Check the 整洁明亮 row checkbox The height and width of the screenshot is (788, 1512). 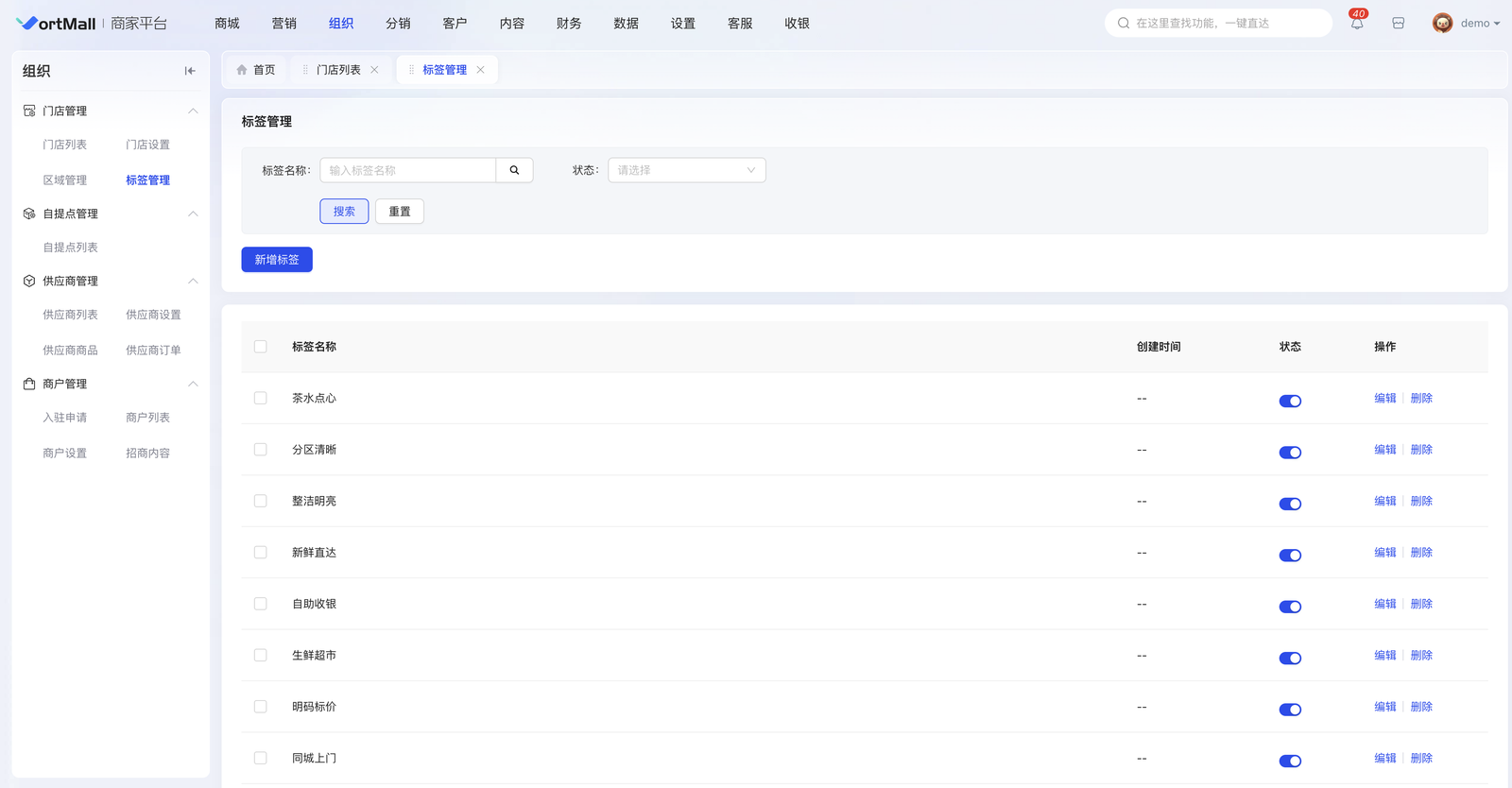coord(261,501)
